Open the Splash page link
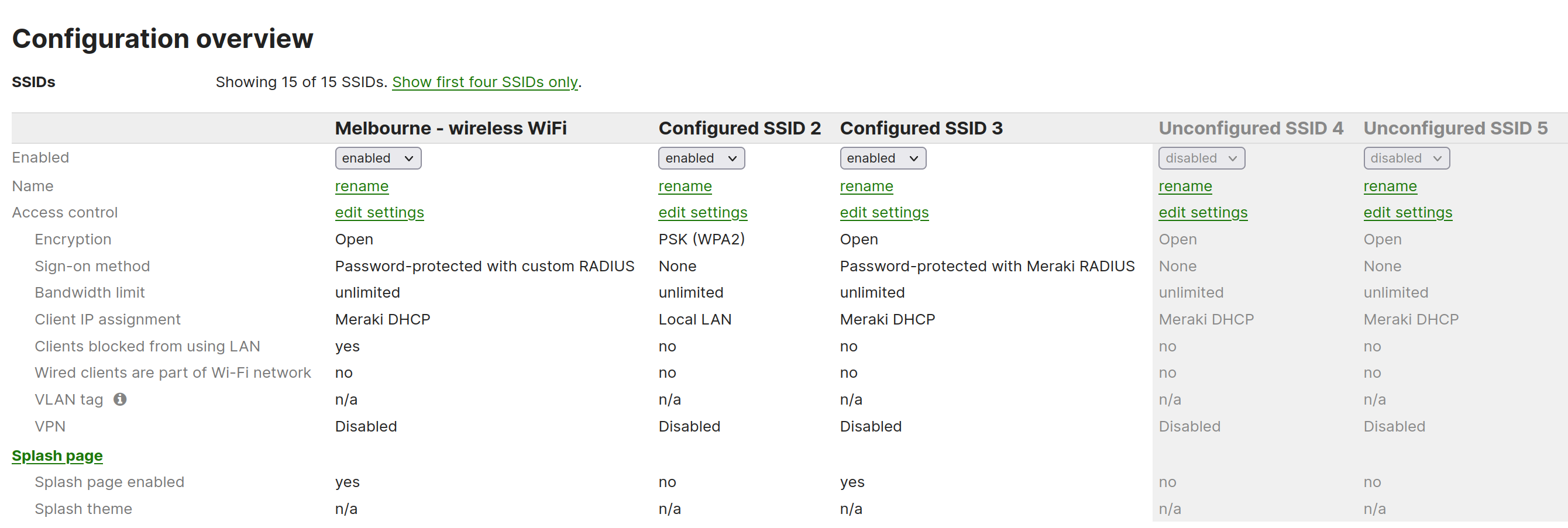The image size is (1568, 528). [x=57, y=455]
